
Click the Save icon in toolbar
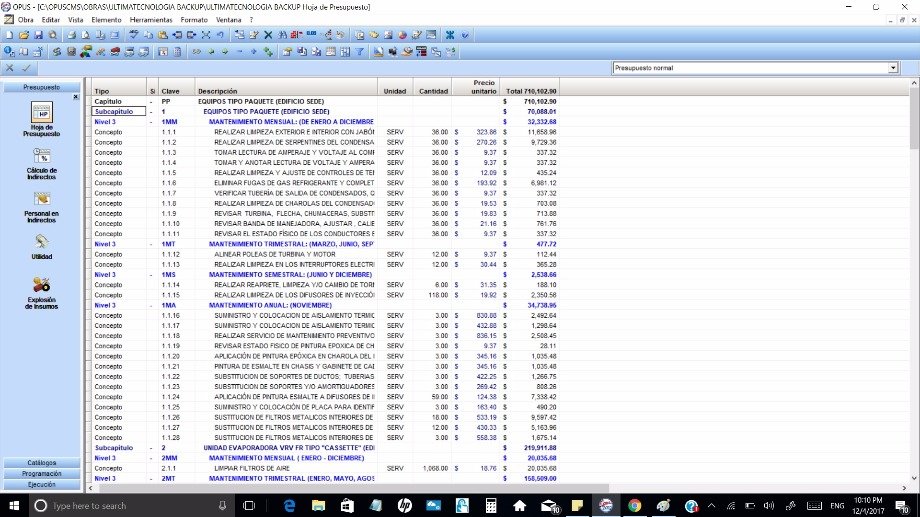pos(38,34)
